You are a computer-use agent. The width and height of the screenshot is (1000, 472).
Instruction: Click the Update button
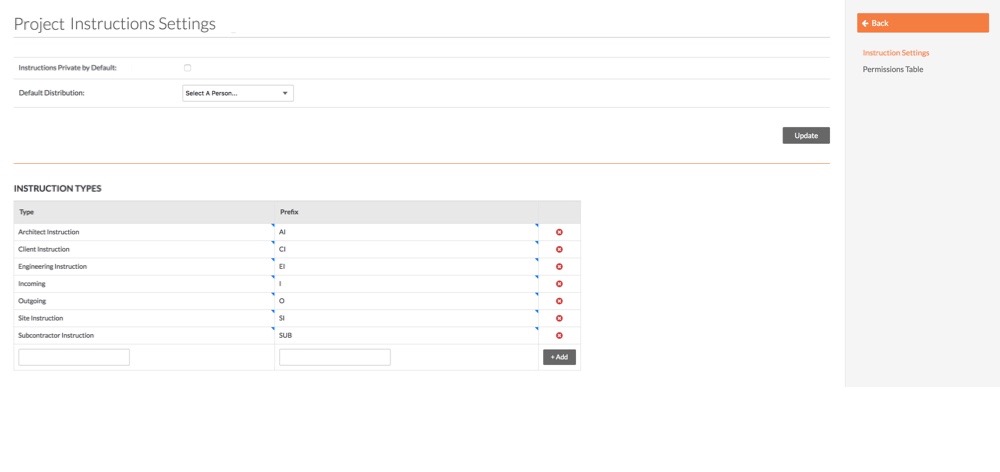(x=806, y=135)
